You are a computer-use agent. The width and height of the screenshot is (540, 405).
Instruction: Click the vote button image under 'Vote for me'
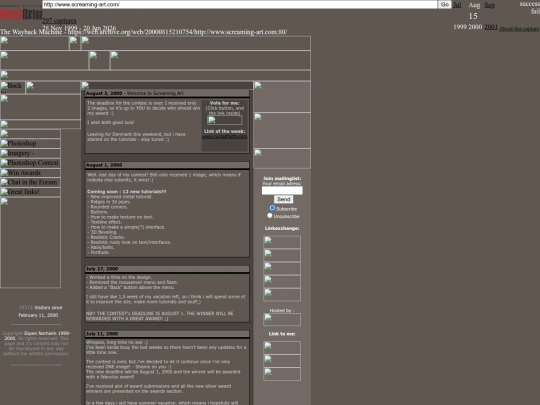click(225, 120)
